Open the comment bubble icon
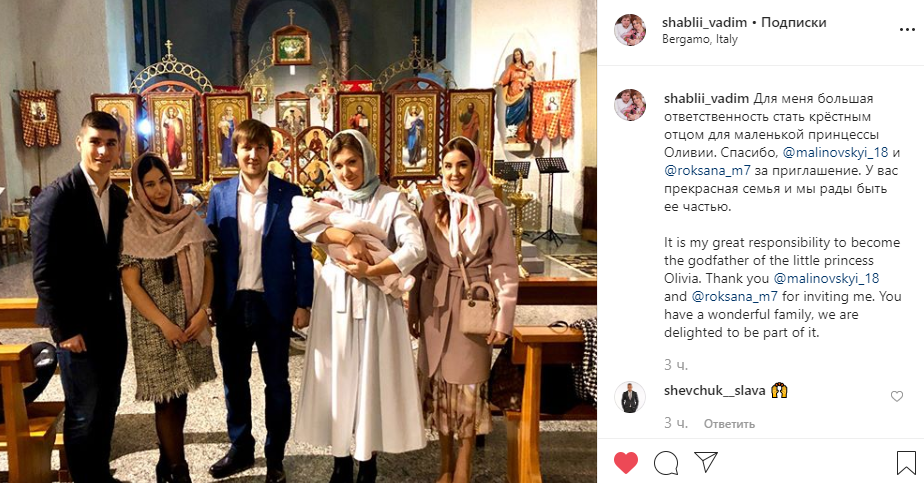This screenshot has height=483, width=924. tap(666, 463)
